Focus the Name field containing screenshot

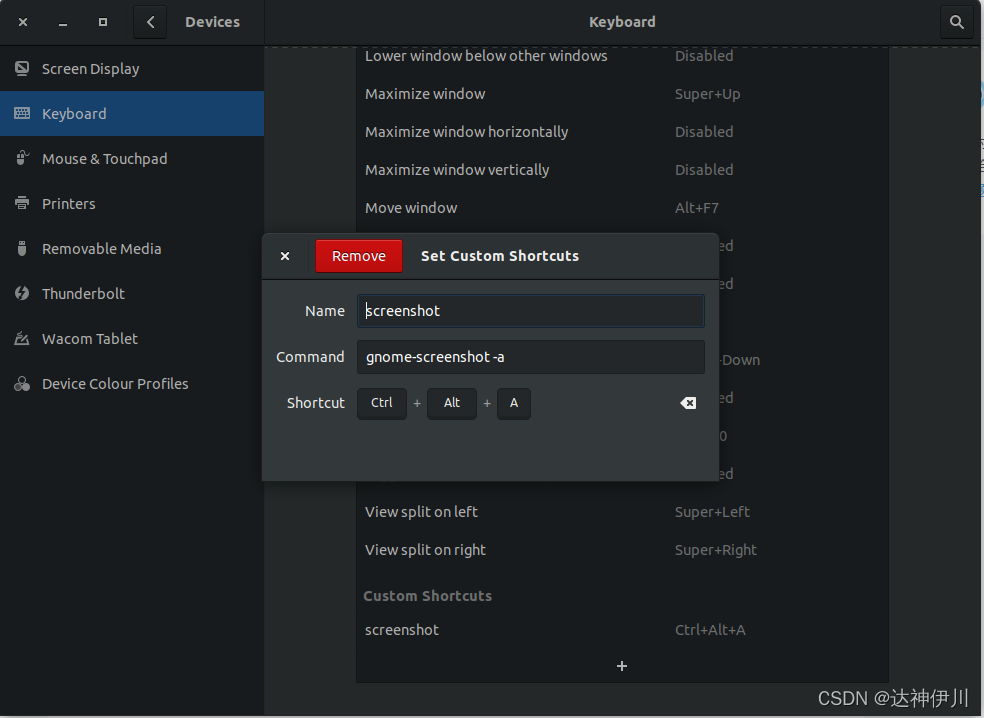tap(531, 311)
